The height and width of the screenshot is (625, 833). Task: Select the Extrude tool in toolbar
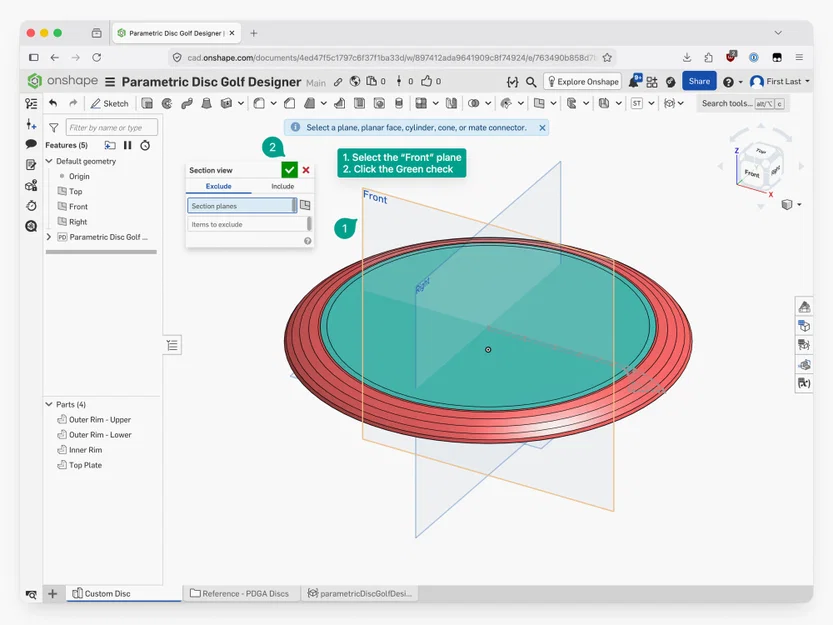[x=147, y=104]
